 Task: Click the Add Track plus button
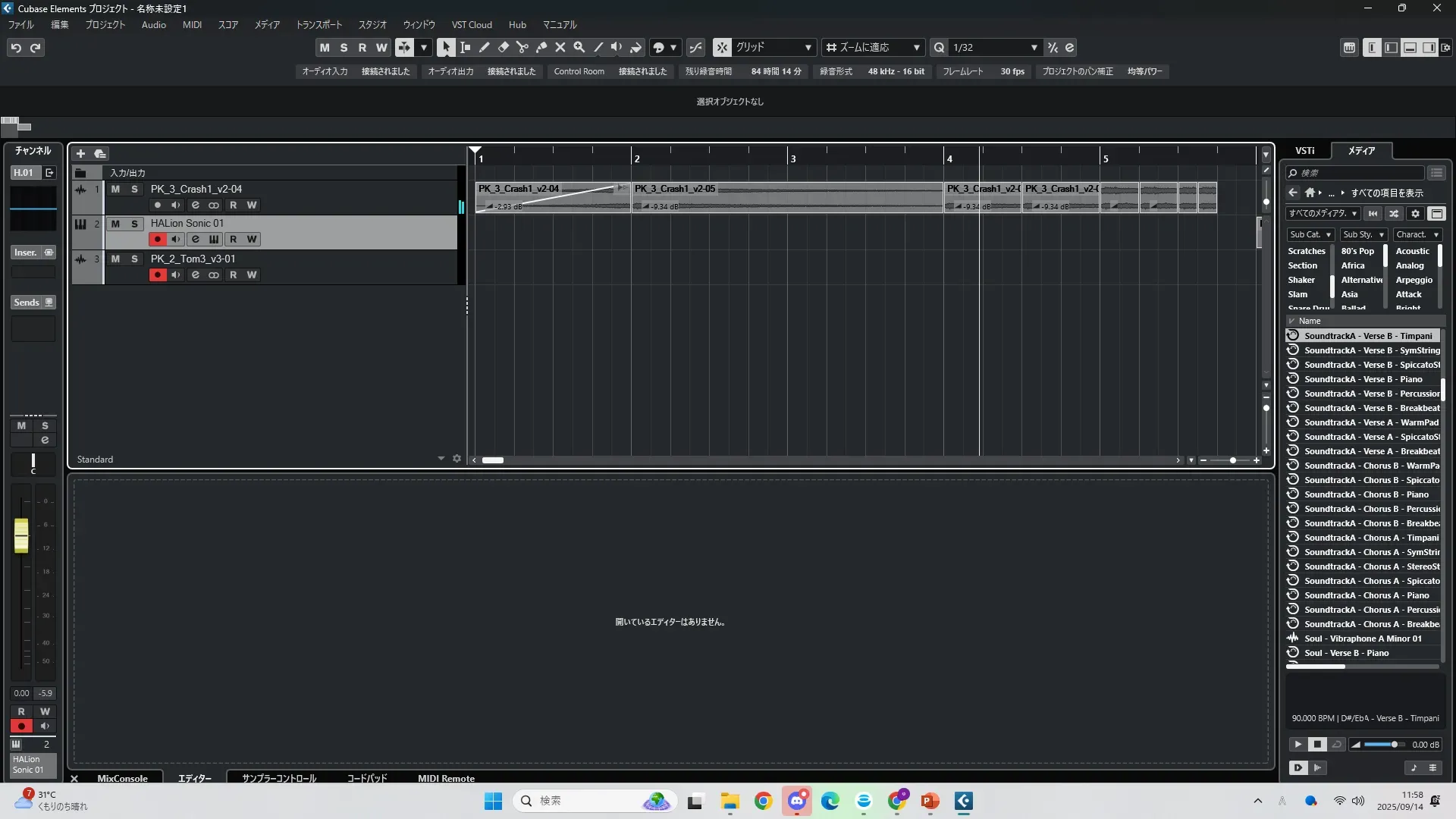[80, 153]
